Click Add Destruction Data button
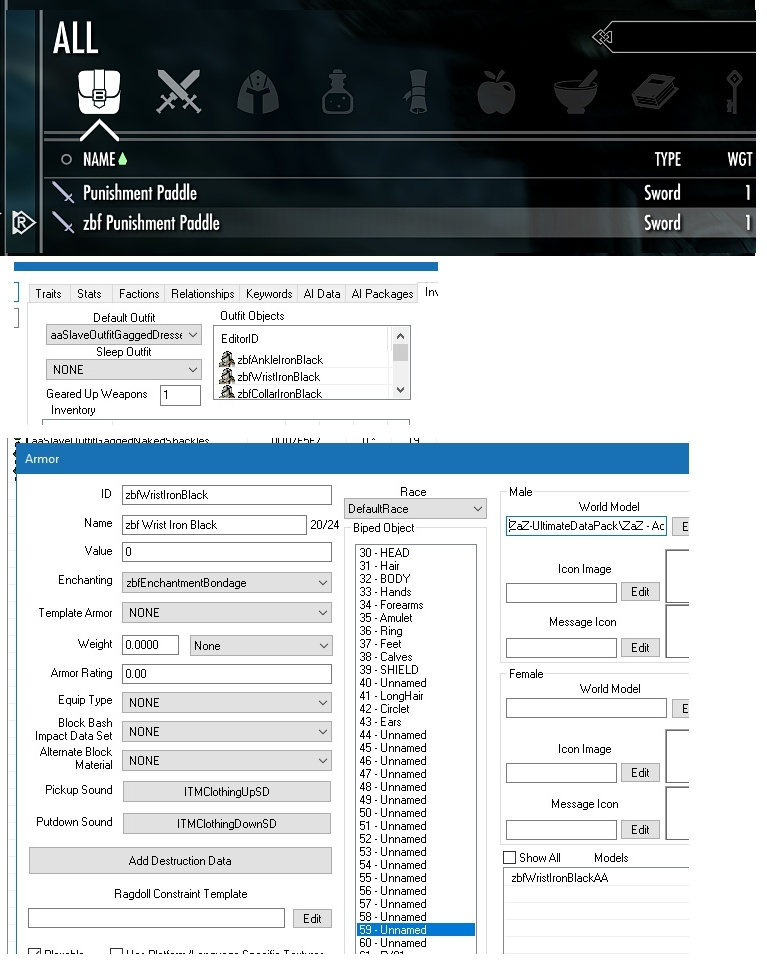 180,860
